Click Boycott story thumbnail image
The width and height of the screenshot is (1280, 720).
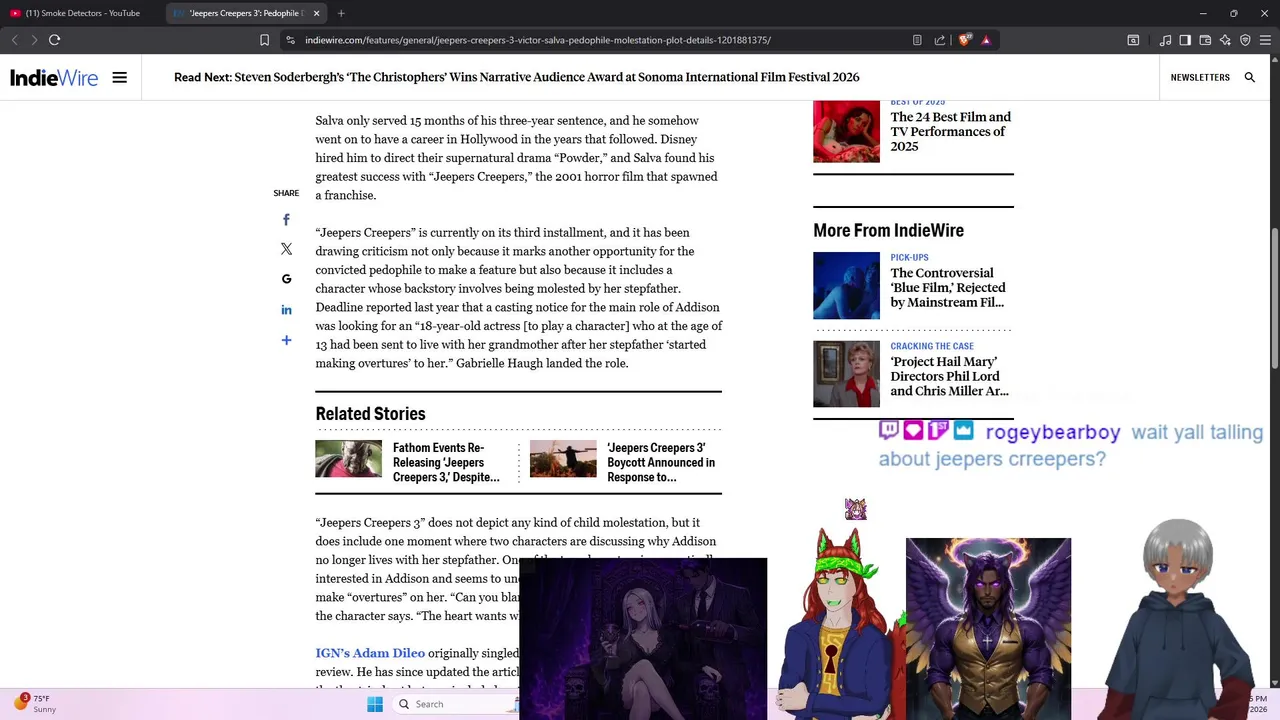point(563,459)
